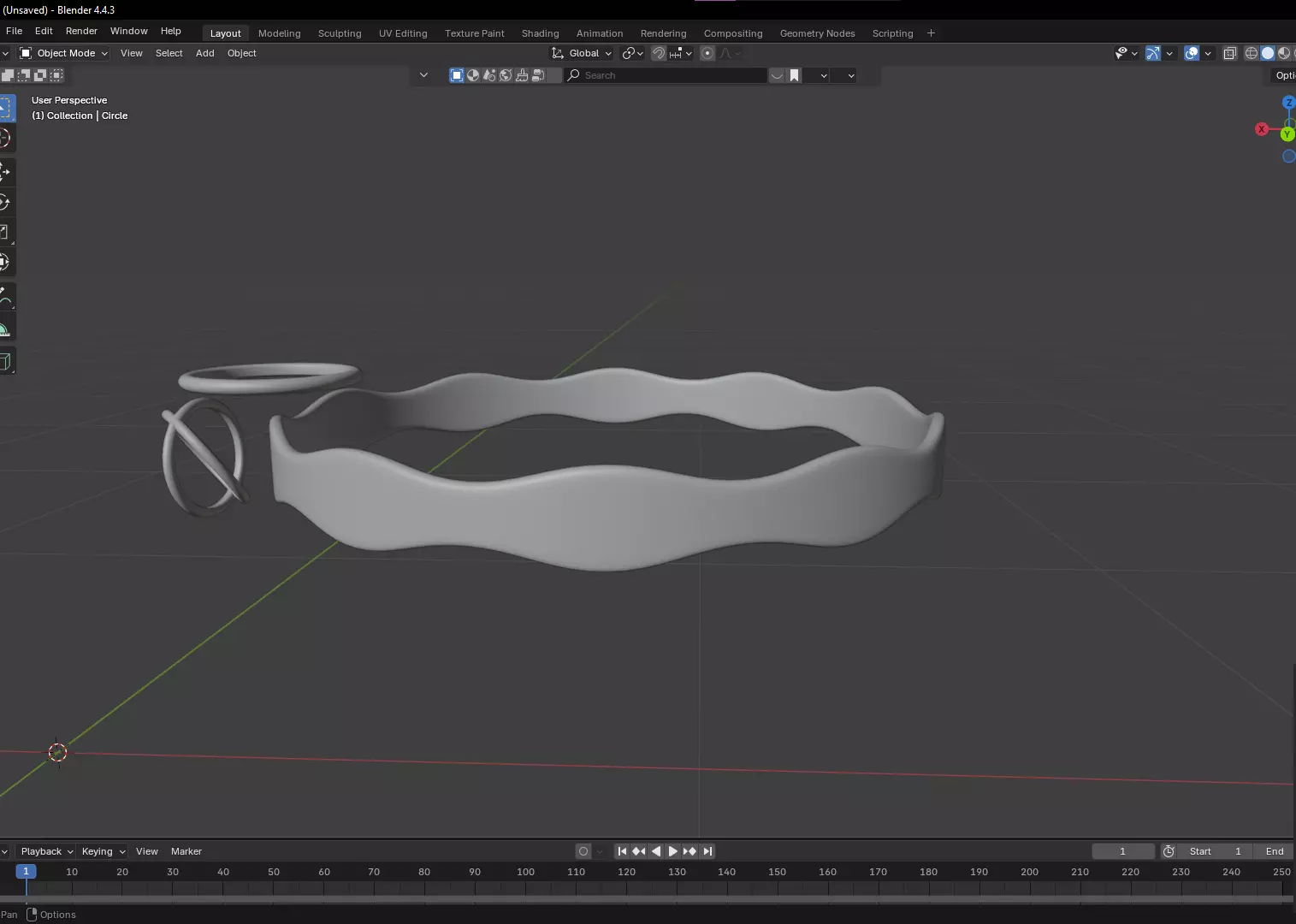Open the Render menu
1296x924 pixels.
click(81, 31)
